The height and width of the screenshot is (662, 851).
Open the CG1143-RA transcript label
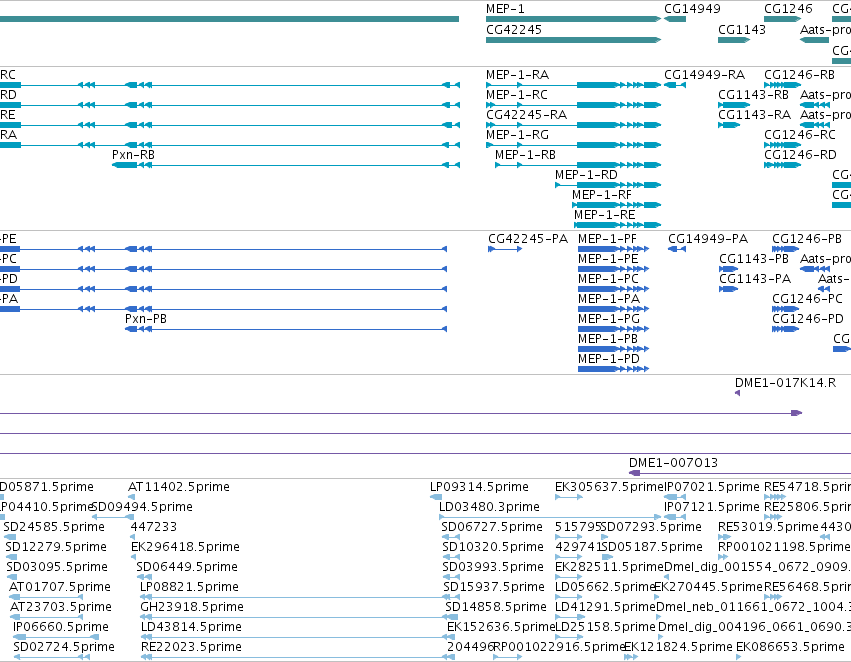(x=753, y=114)
